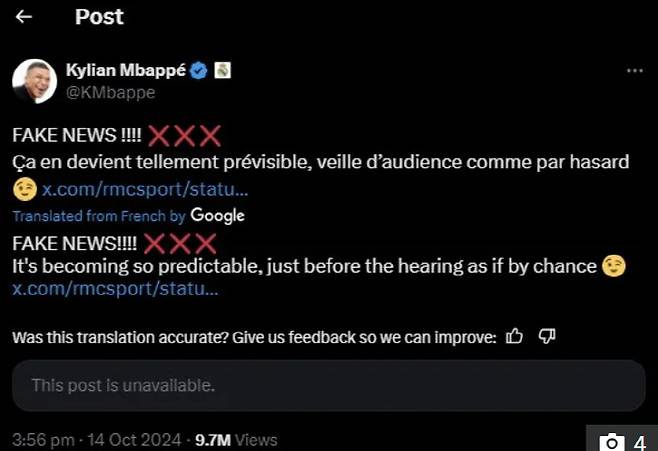Click the back arrow beside Post

pos(24,17)
